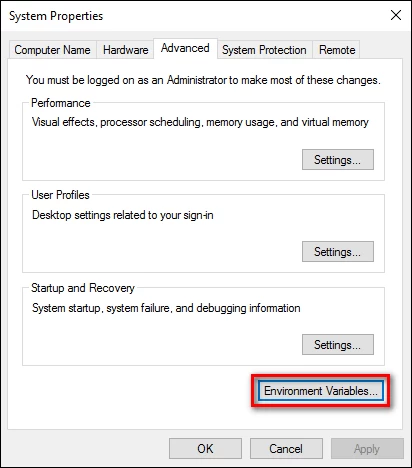Viewport: 412px width, 468px height.
Task: Click the grayed-out Apply button
Action: tap(367, 449)
